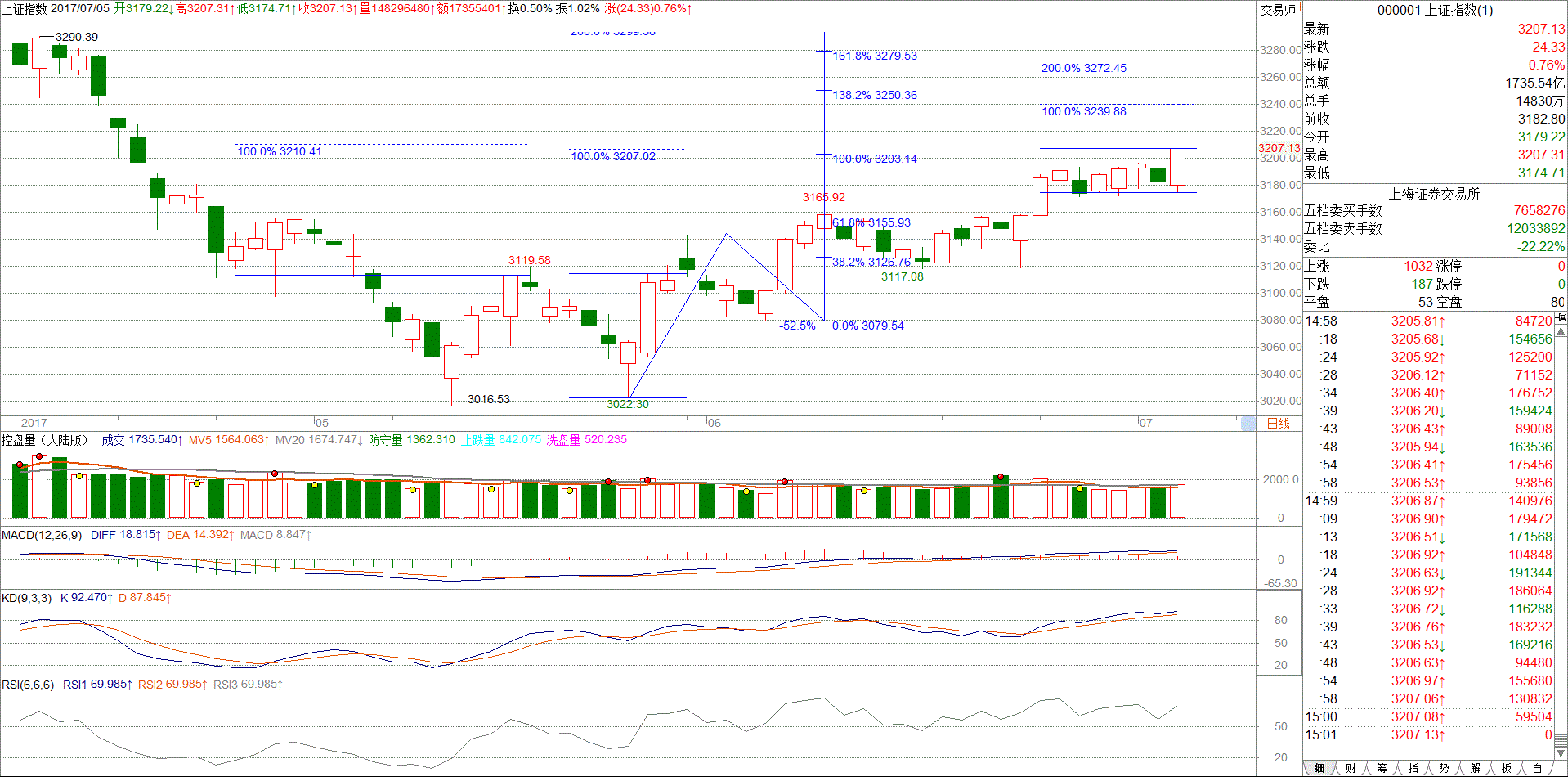Click the DIFF 18.815 value in MACD header

(x=125, y=535)
